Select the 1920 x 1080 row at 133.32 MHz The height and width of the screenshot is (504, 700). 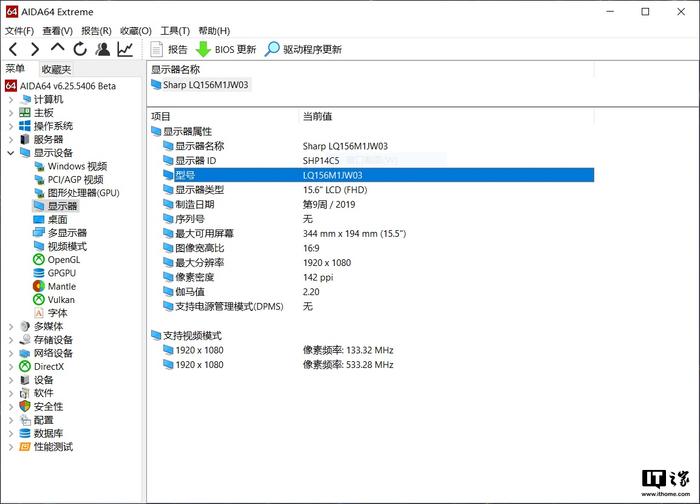tap(378, 350)
